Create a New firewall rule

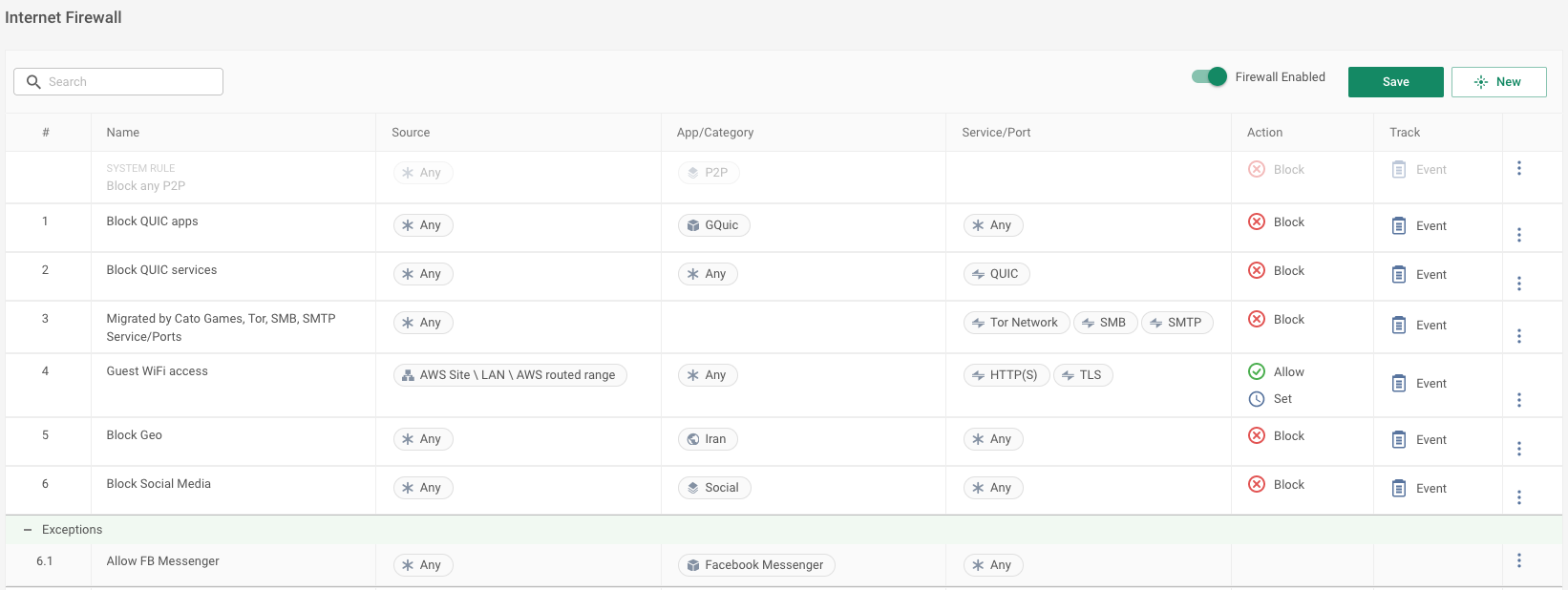[x=1498, y=82]
